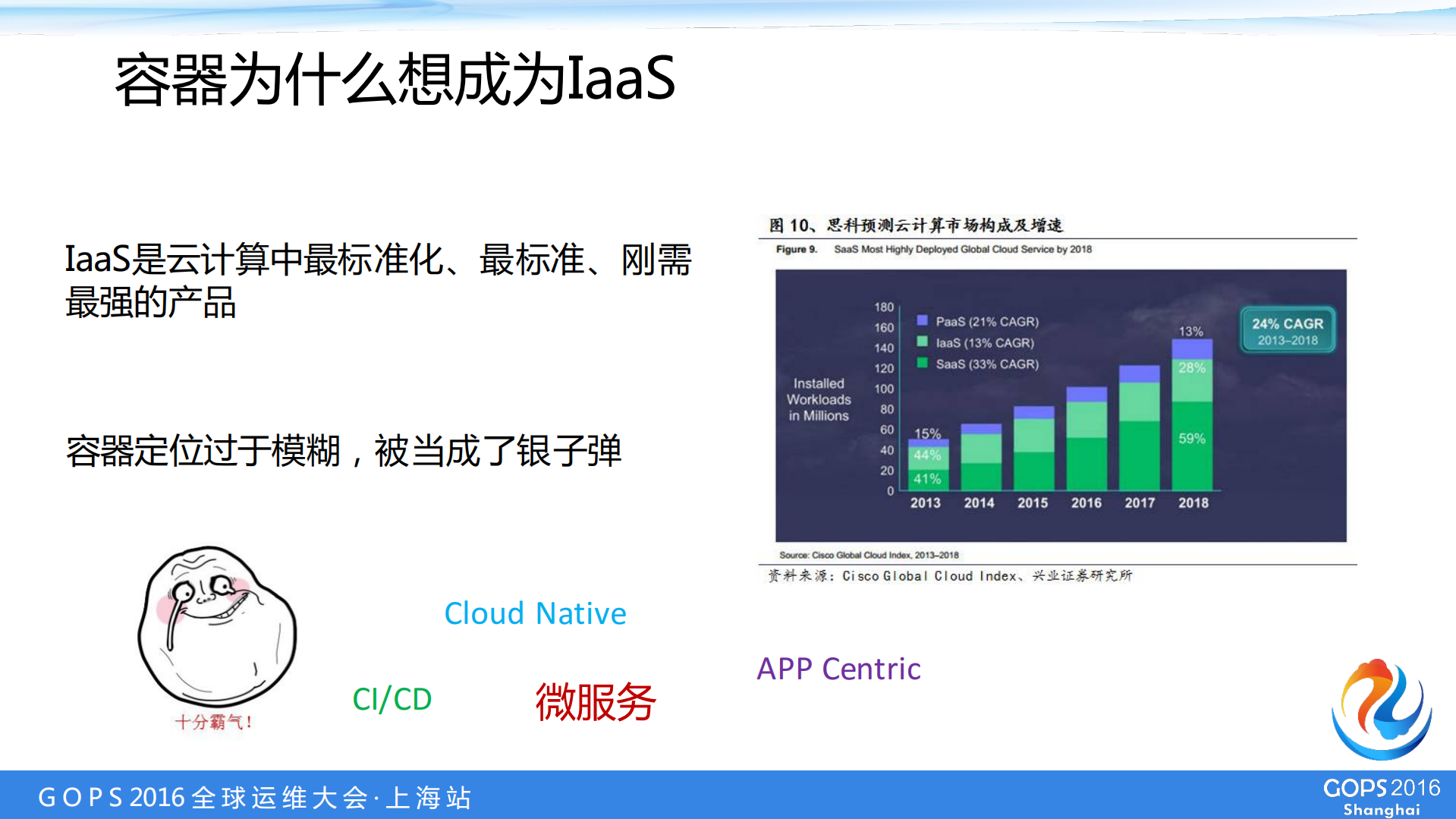1456x819 pixels.
Task: Select the 24% CAGR badge on the chart
Action: click(1286, 329)
